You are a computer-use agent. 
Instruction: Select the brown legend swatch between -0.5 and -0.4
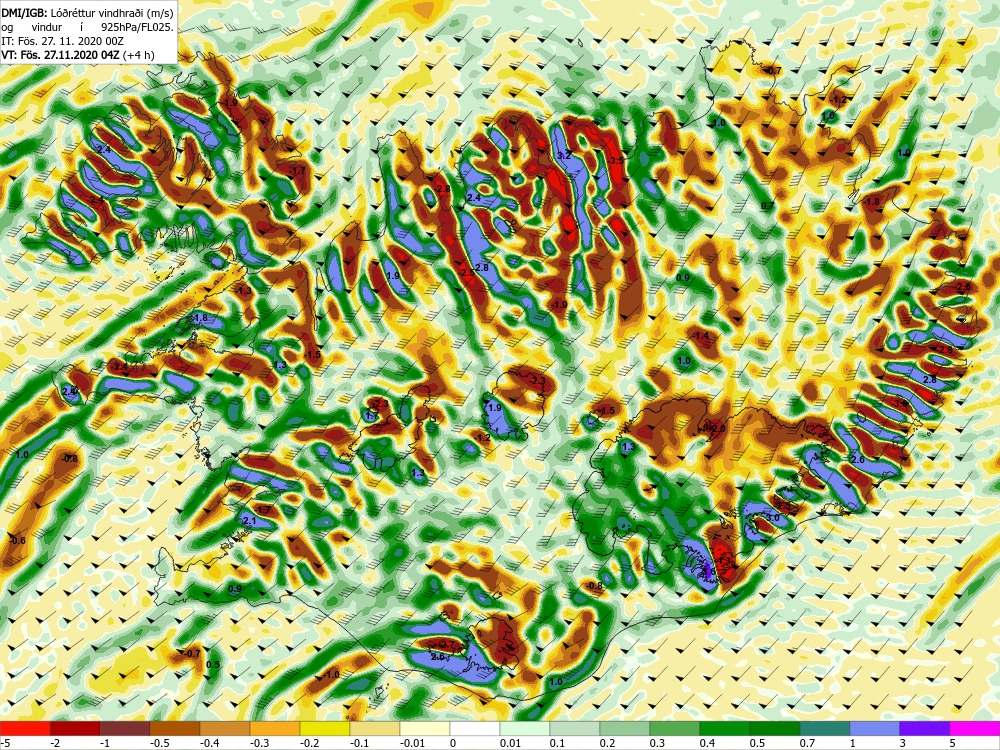pyautogui.click(x=175, y=729)
